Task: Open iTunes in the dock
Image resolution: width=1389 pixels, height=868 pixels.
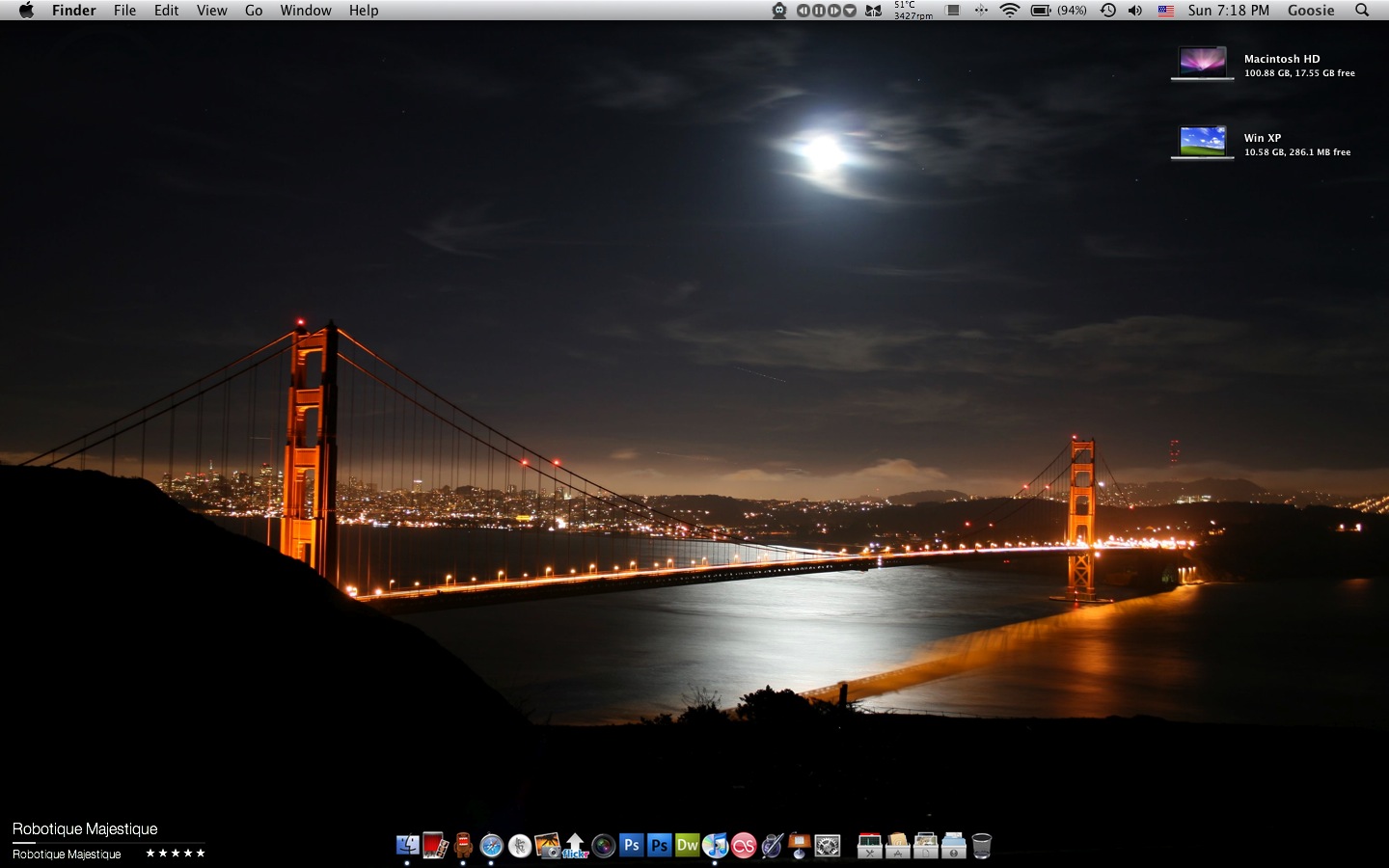Action: 715,846
